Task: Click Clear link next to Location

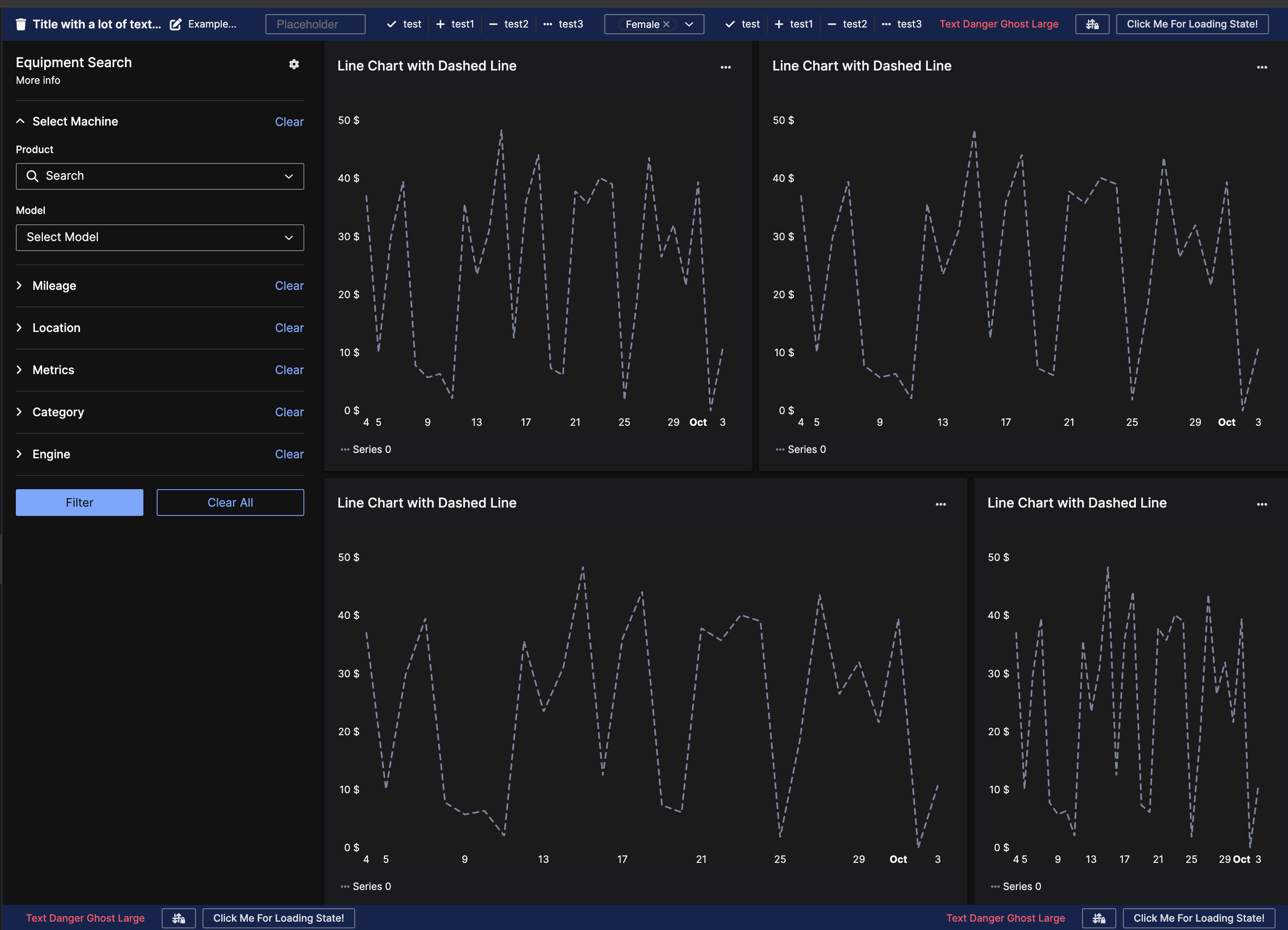Action: (289, 328)
